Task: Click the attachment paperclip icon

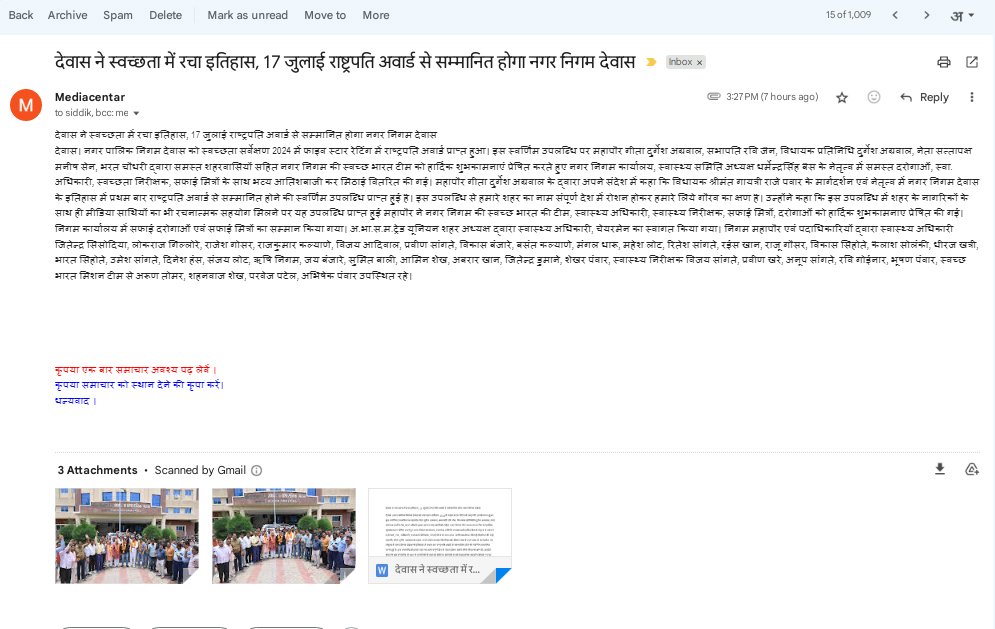Action: (x=714, y=96)
